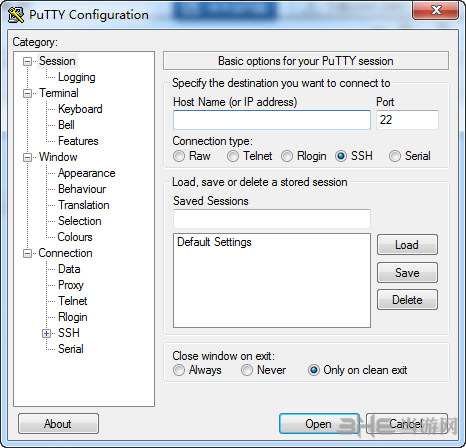
Task: Collapse the Connection category tree node
Action: click(27, 253)
